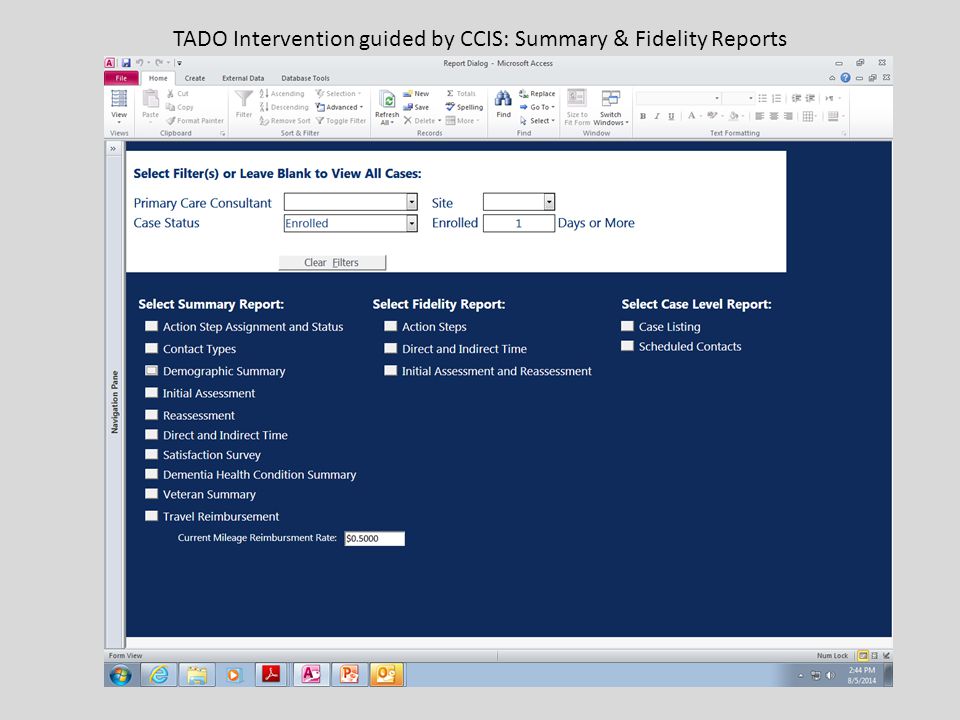This screenshot has width=960, height=720.
Task: Sort Descending in Sort & Filter
Action: pos(283,107)
